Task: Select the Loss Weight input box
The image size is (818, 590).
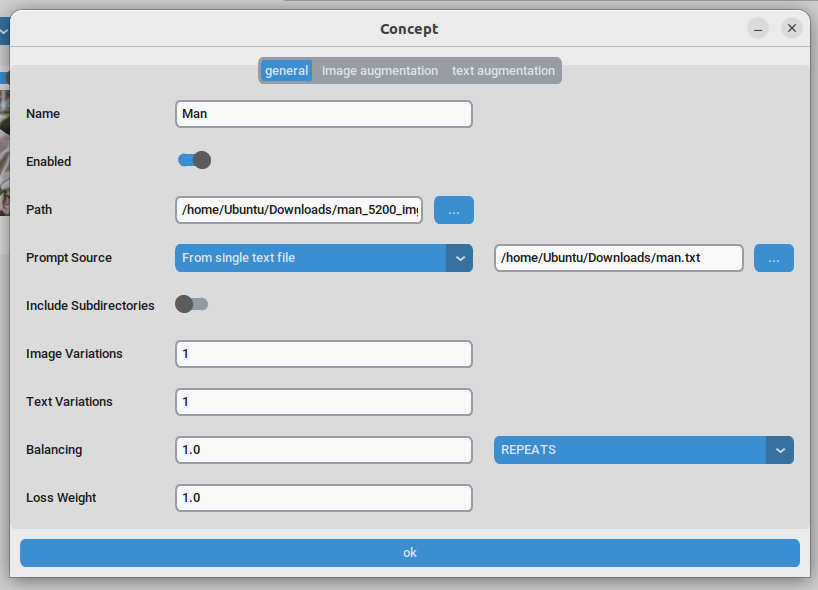Action: coord(323,497)
